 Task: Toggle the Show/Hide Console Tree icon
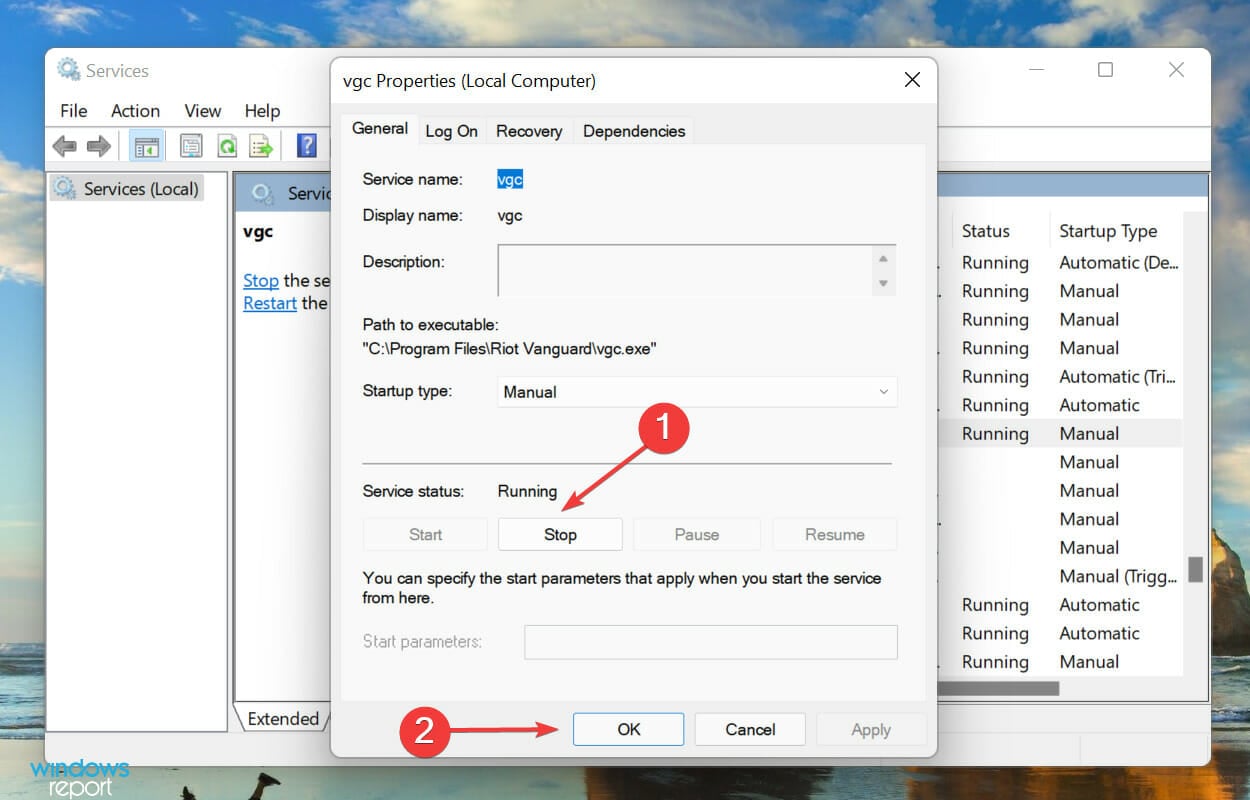point(147,147)
